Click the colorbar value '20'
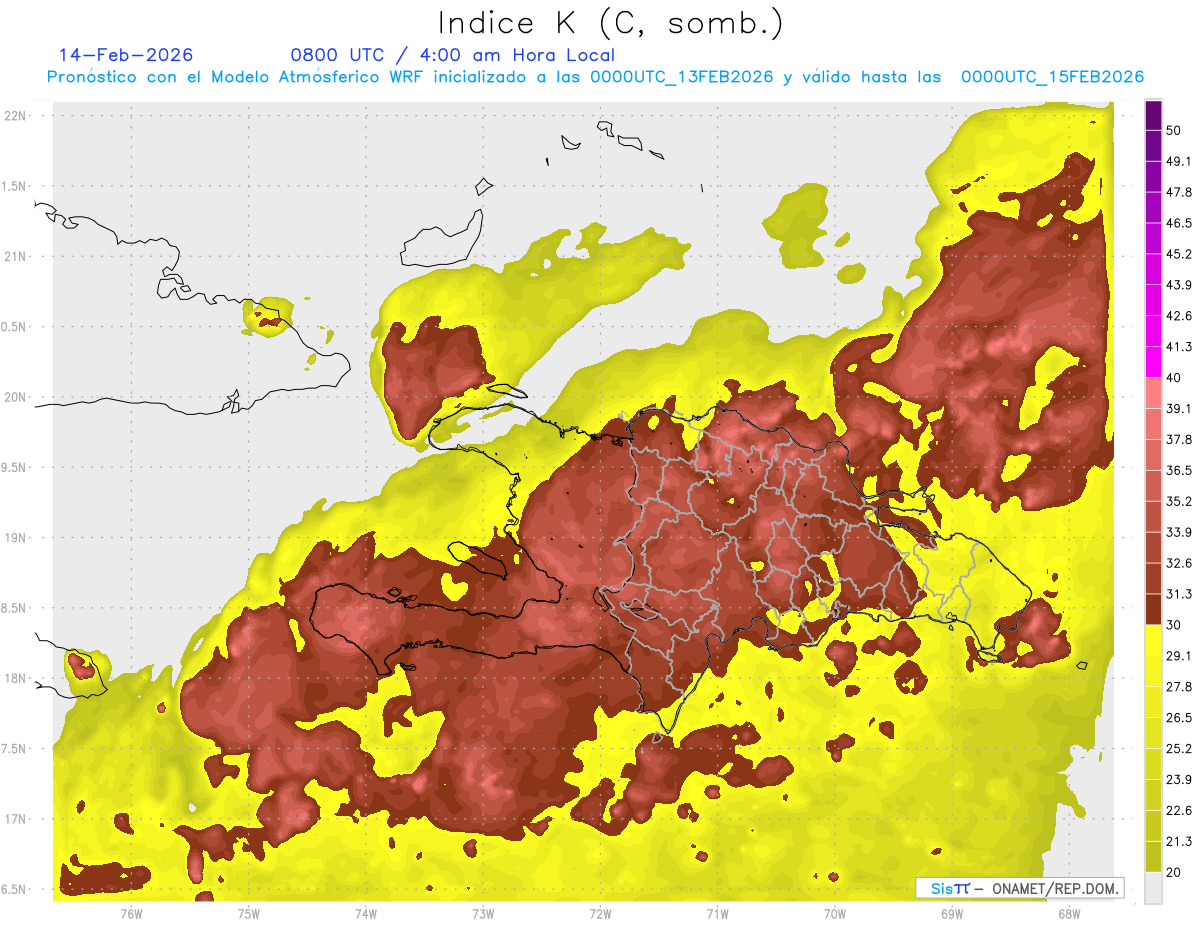Screen dimensions: 1200x927 [1174, 872]
